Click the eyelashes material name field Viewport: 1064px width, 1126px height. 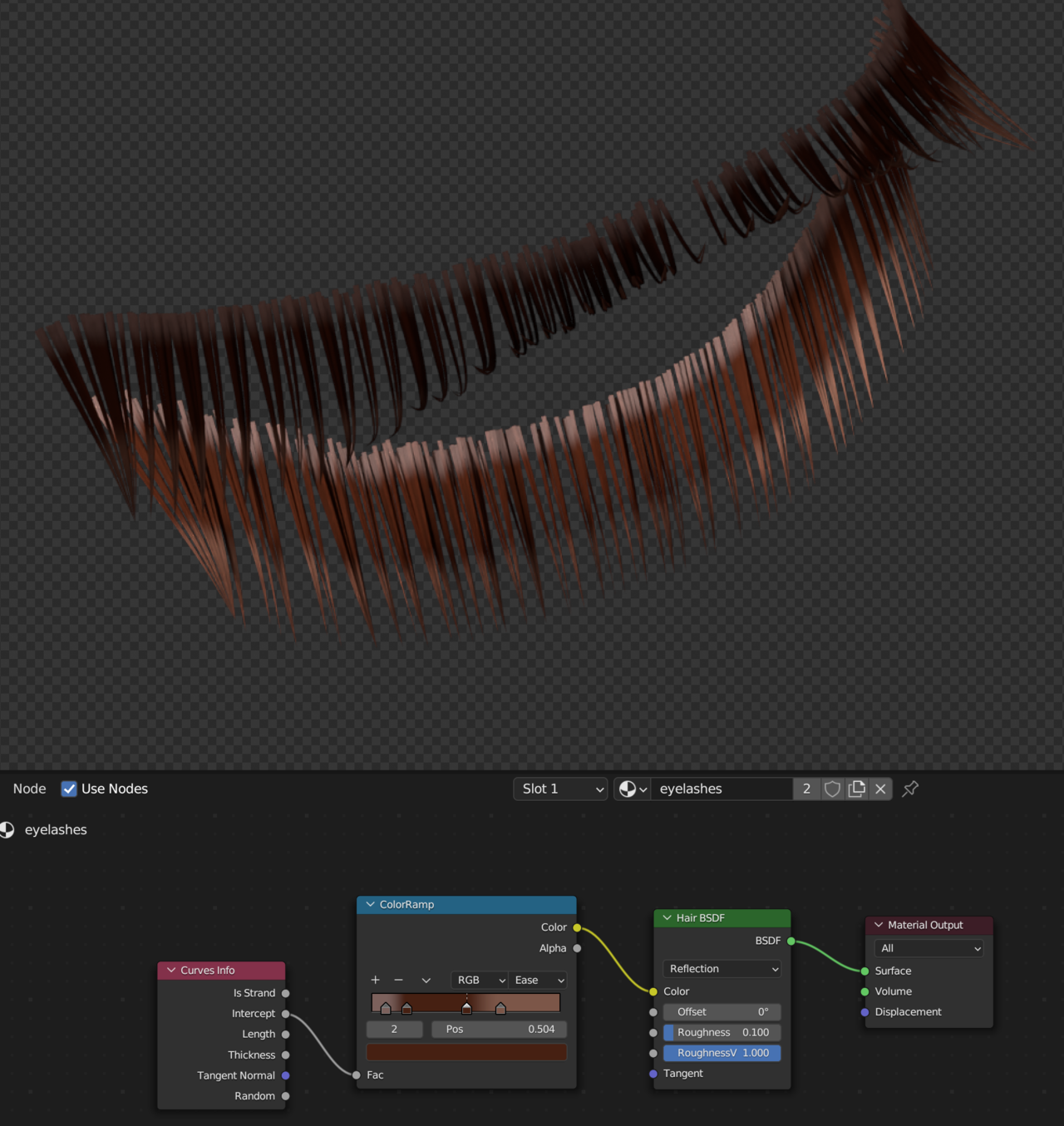coord(719,789)
